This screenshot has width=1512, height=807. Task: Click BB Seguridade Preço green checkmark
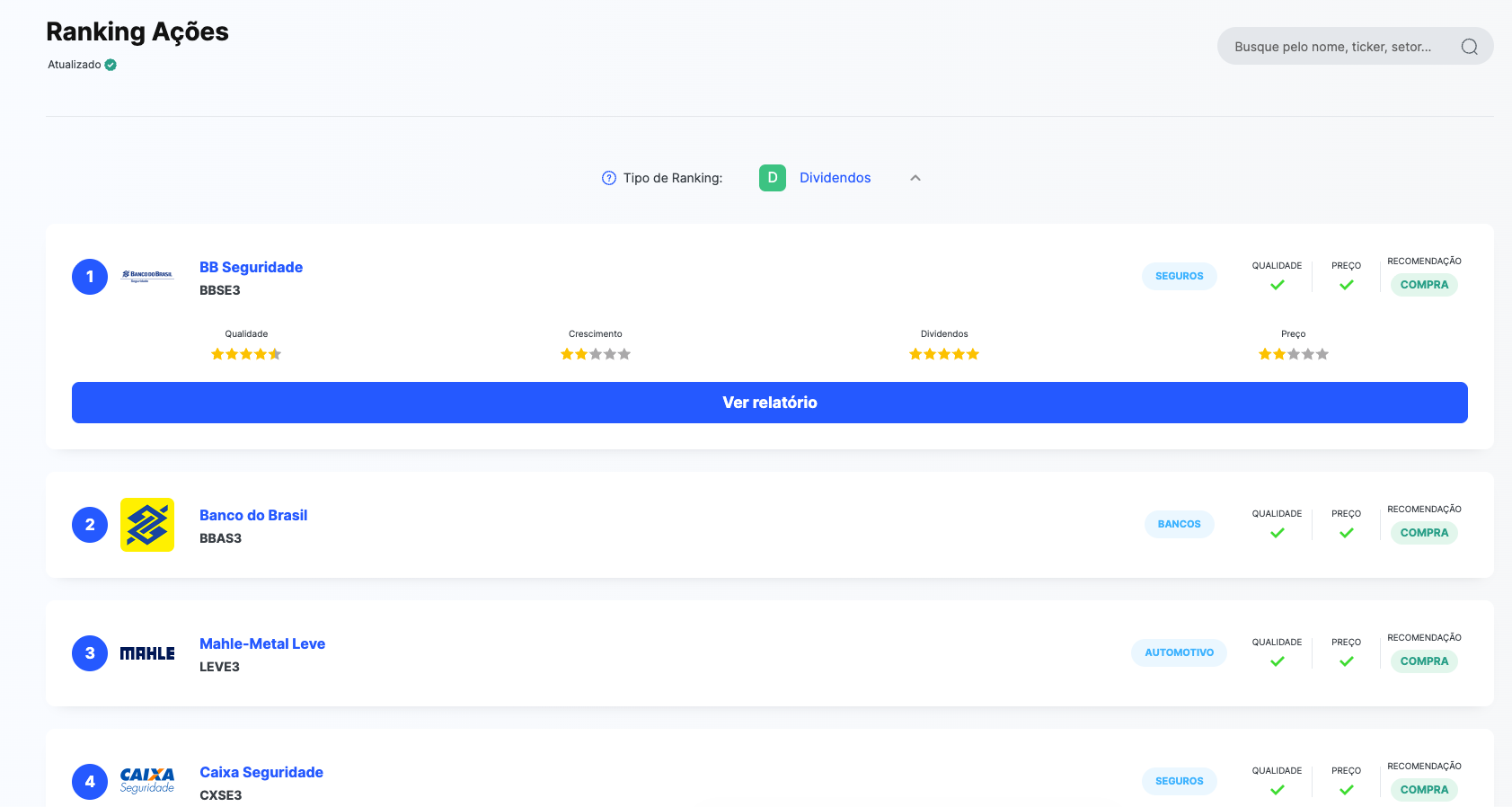point(1347,285)
